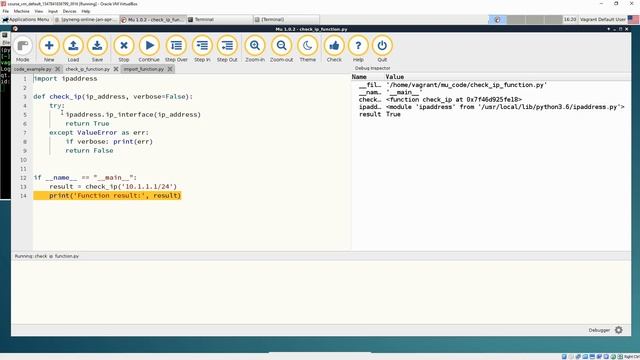Create a New file

click(x=49, y=49)
